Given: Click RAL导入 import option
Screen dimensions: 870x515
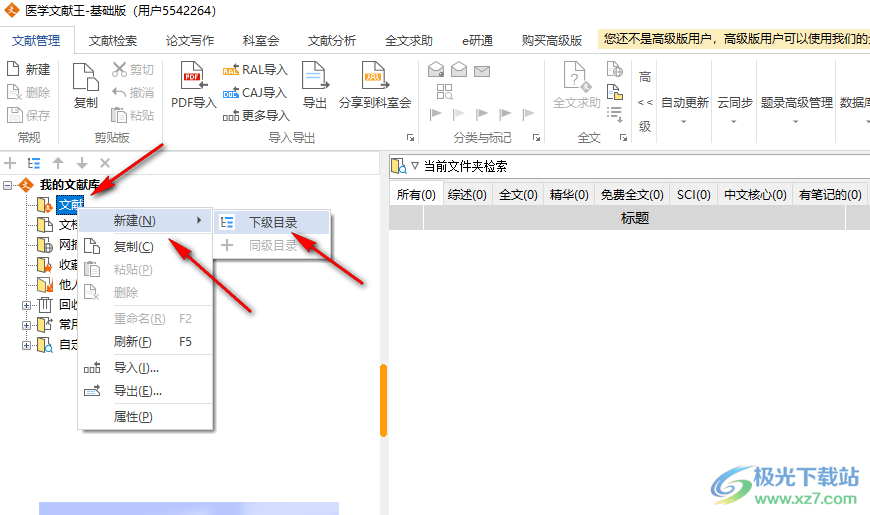Looking at the screenshot, I should pos(256,70).
